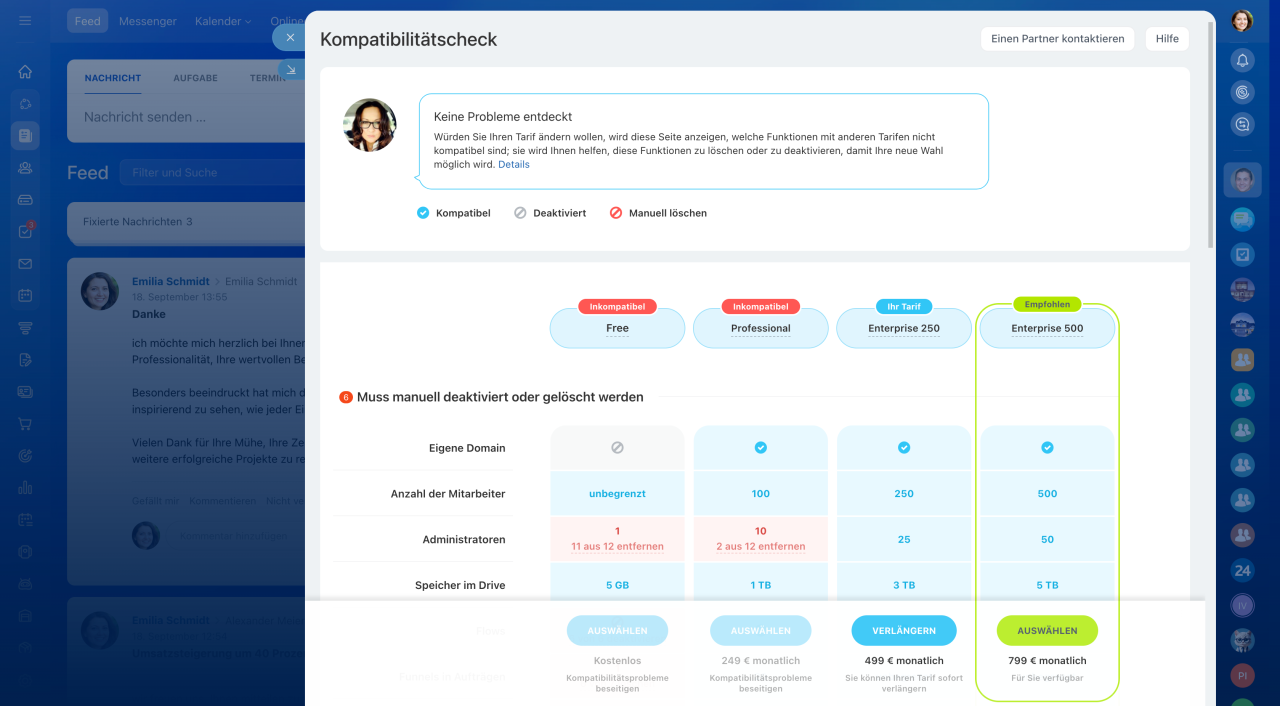
Task: Click the red '6' counter badge
Action: 346,397
